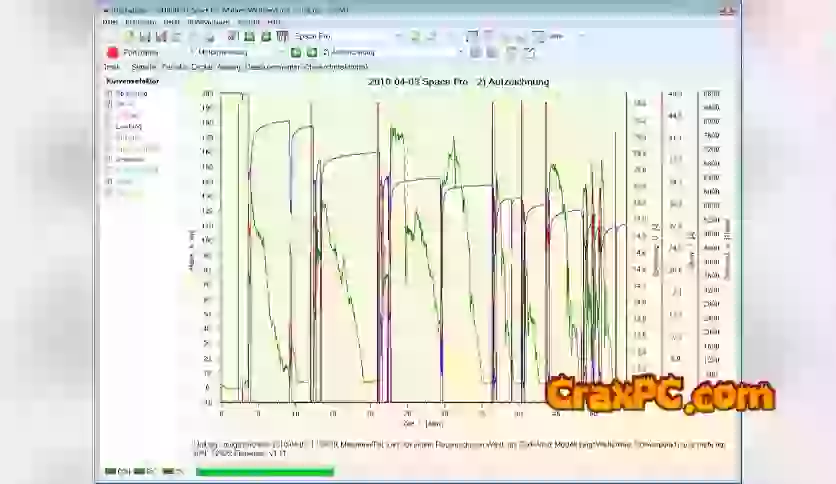Click the first save toolbar icon
This screenshot has width=836, height=484.
pos(144,36)
